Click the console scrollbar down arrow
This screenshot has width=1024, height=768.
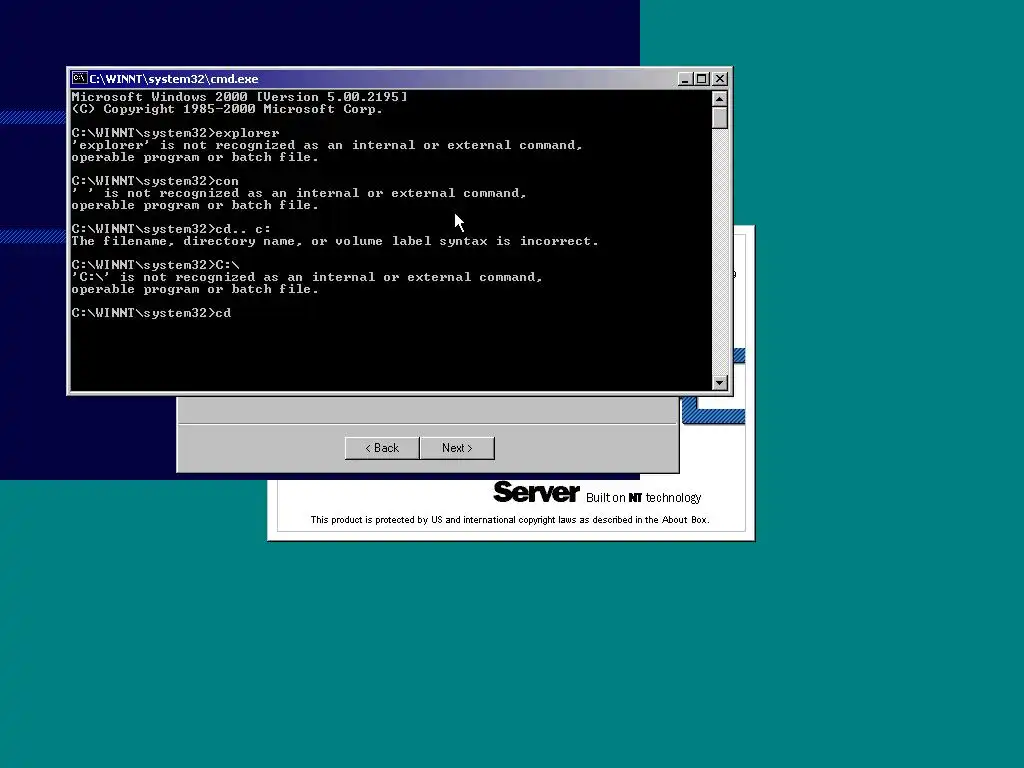720,383
